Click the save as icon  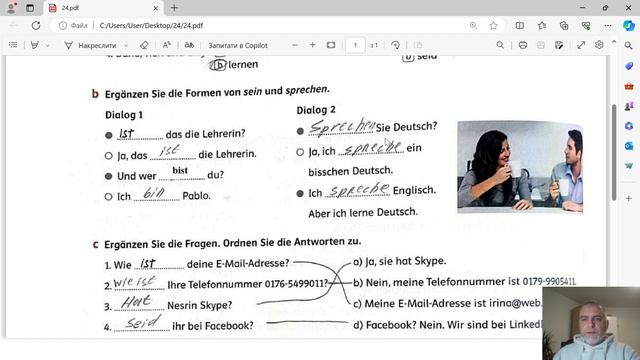pos(559,45)
